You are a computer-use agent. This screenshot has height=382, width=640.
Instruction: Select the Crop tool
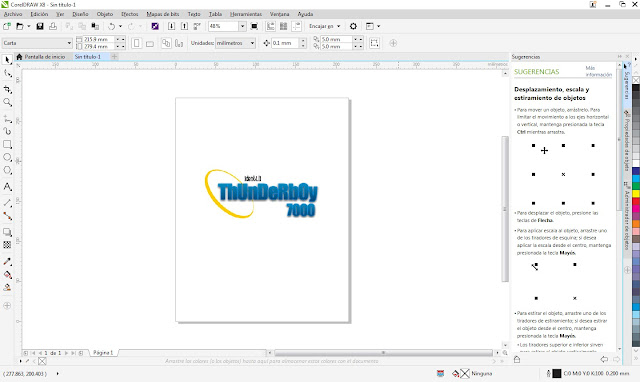(x=7, y=89)
